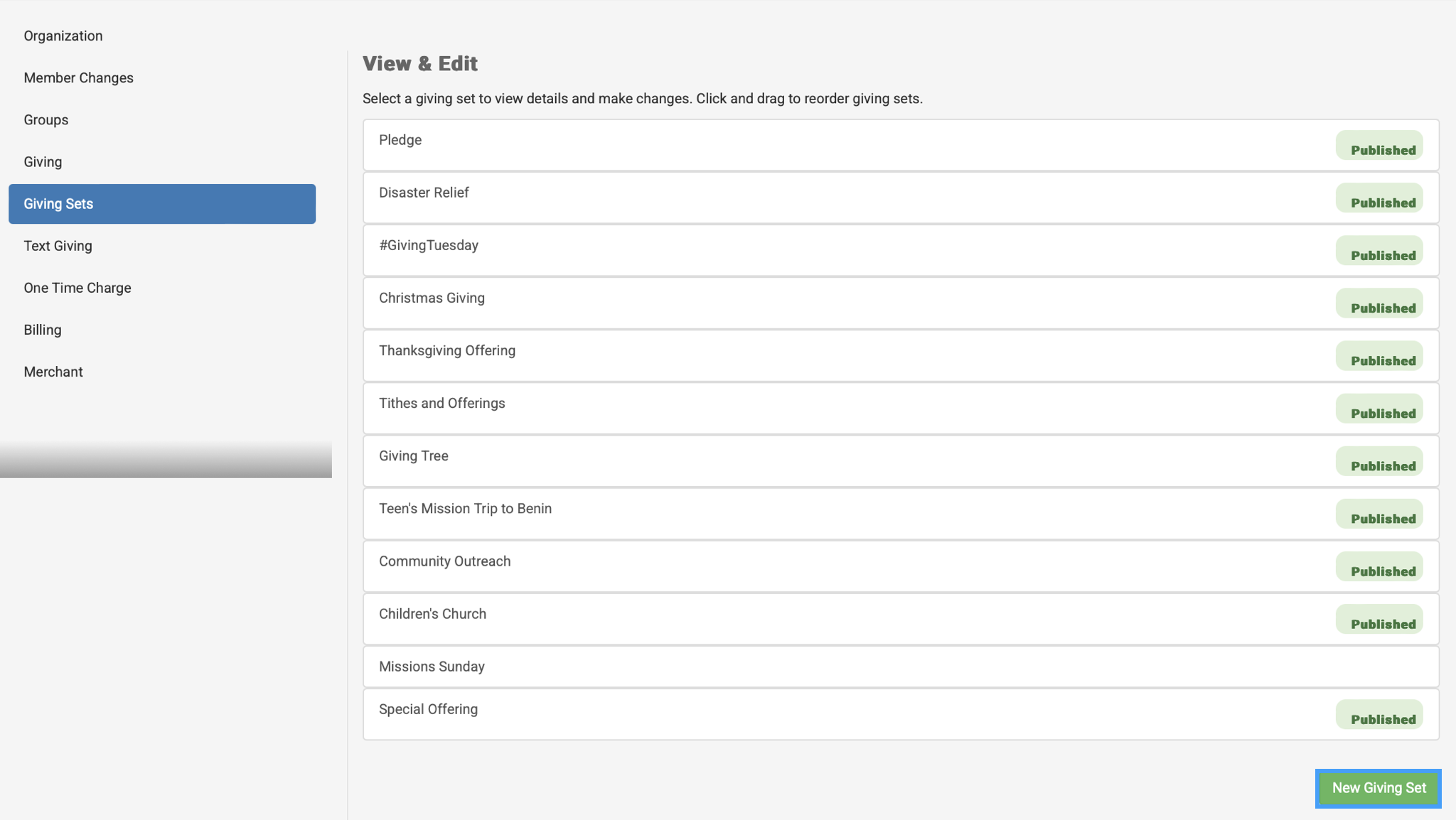
Task: Select Groups in the sidebar
Action: [x=46, y=120]
